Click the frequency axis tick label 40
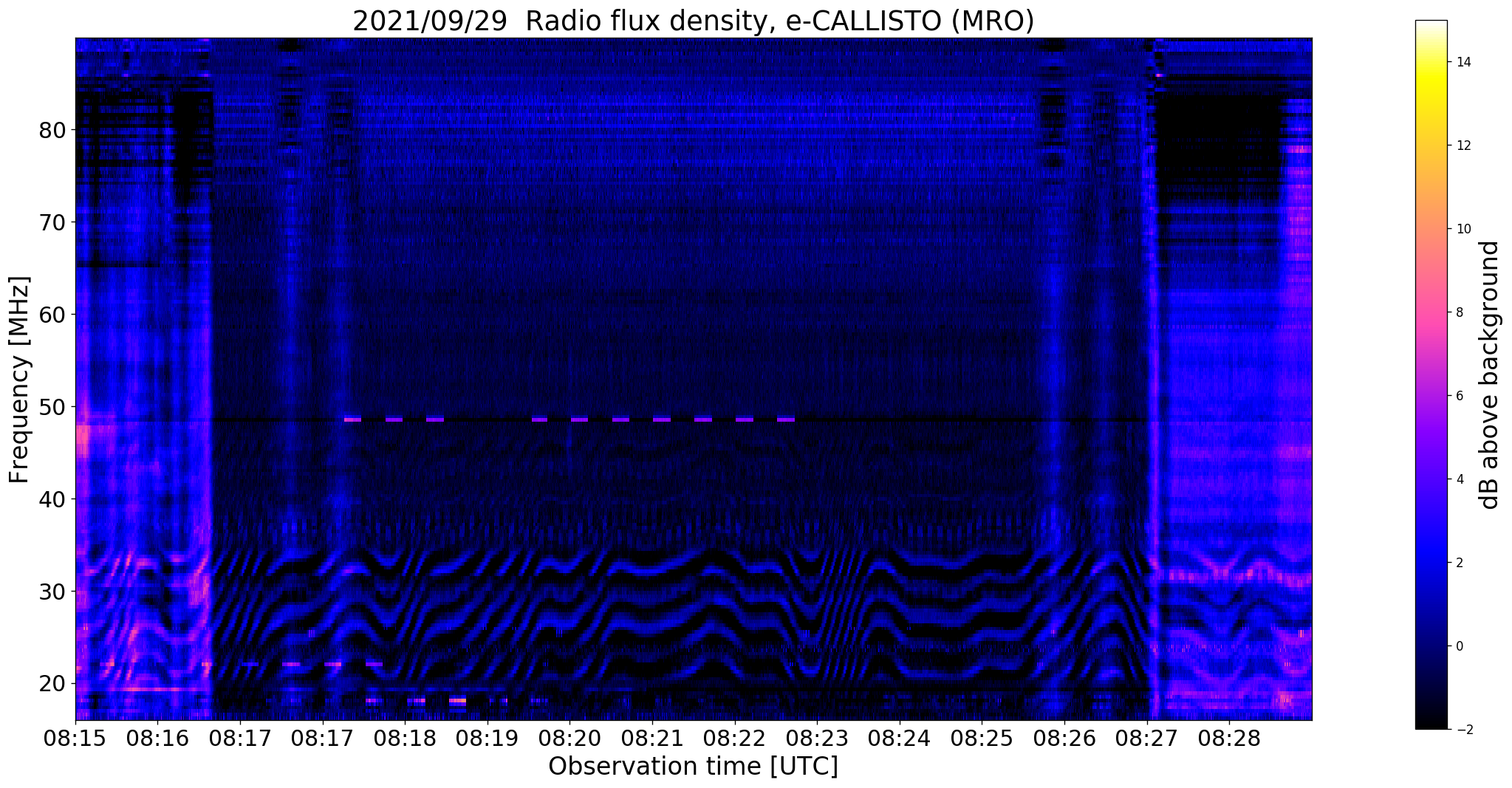1512x788 pixels. pyautogui.click(x=52, y=500)
